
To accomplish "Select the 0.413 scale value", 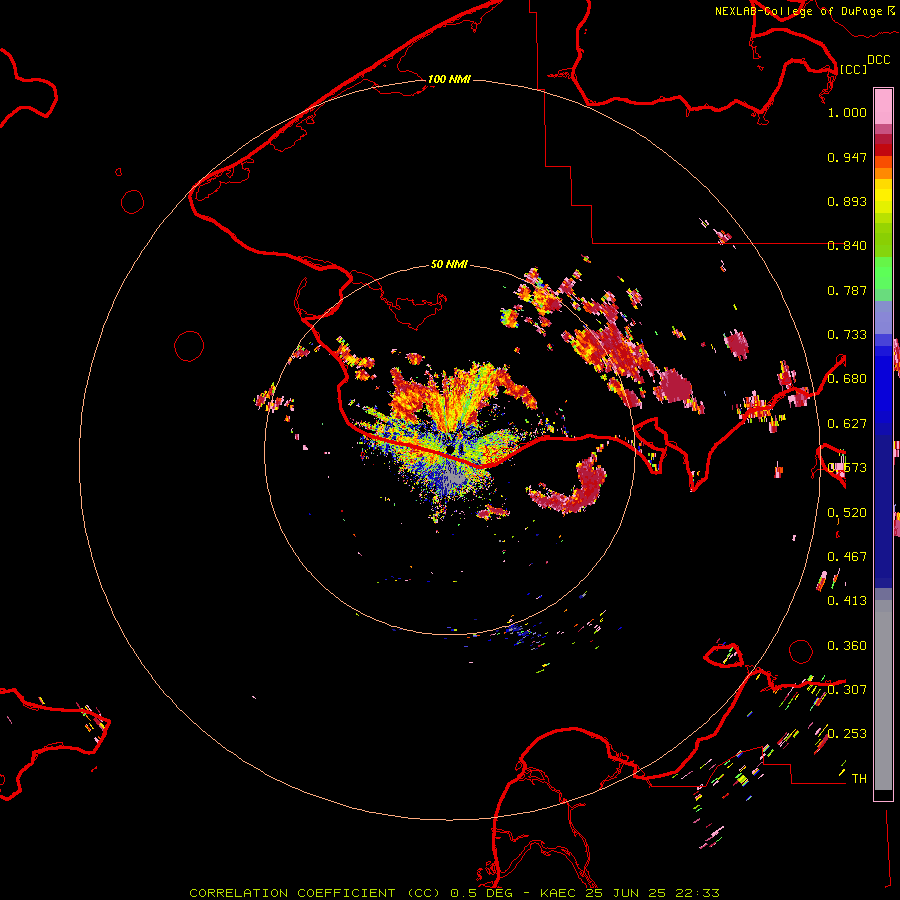I will point(847,601).
